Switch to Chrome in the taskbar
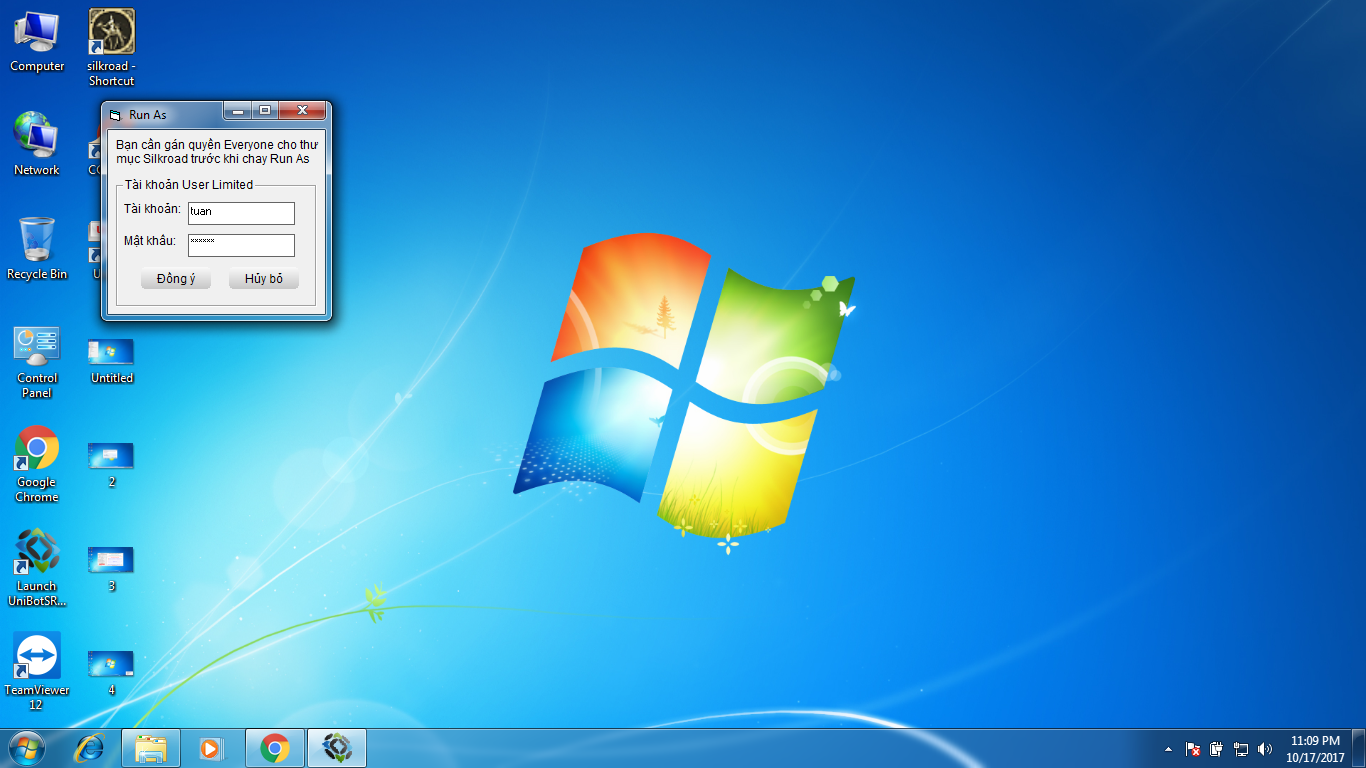 coord(275,748)
